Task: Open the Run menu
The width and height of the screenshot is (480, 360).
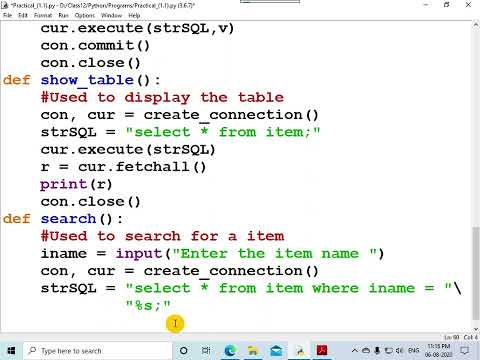Action: [63, 15]
